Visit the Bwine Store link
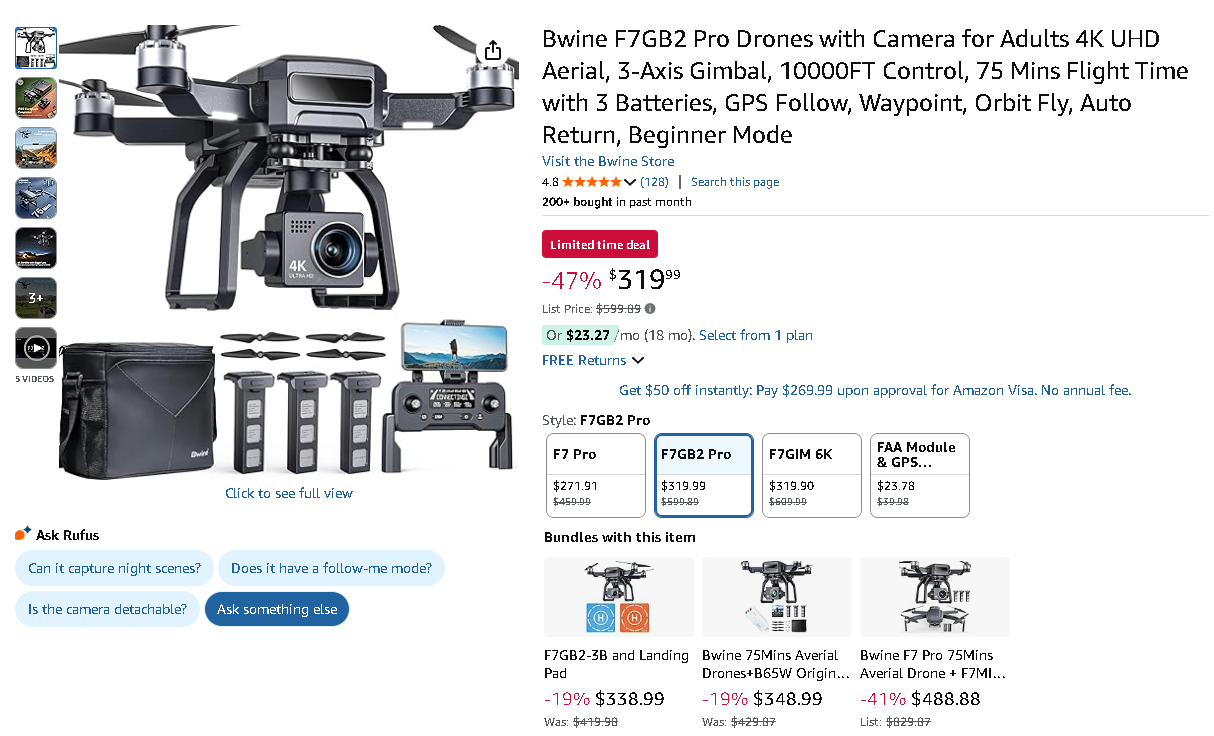Screen dimensions: 1214x736 click(608, 161)
